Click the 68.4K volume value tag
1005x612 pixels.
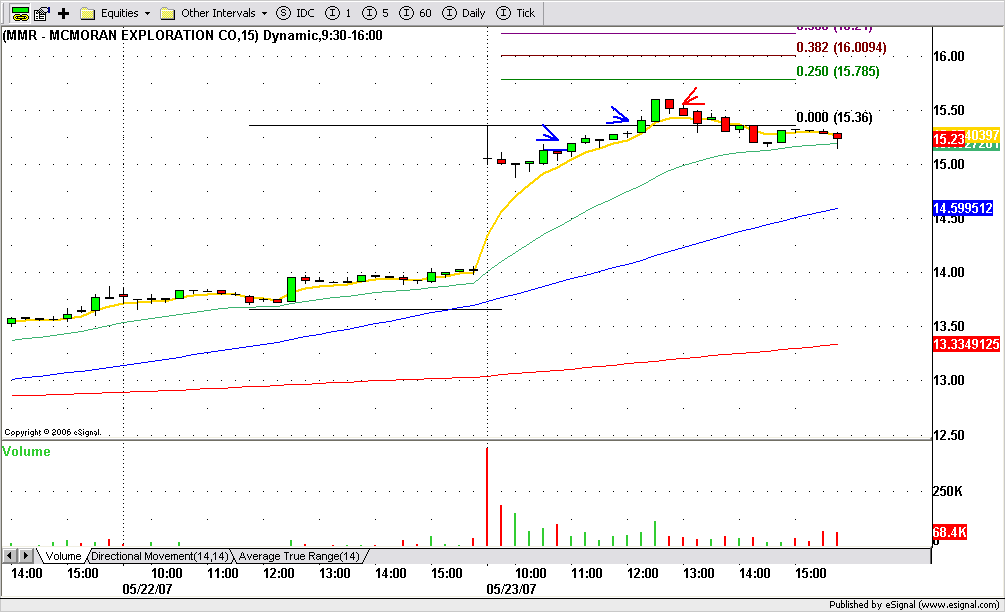click(949, 532)
